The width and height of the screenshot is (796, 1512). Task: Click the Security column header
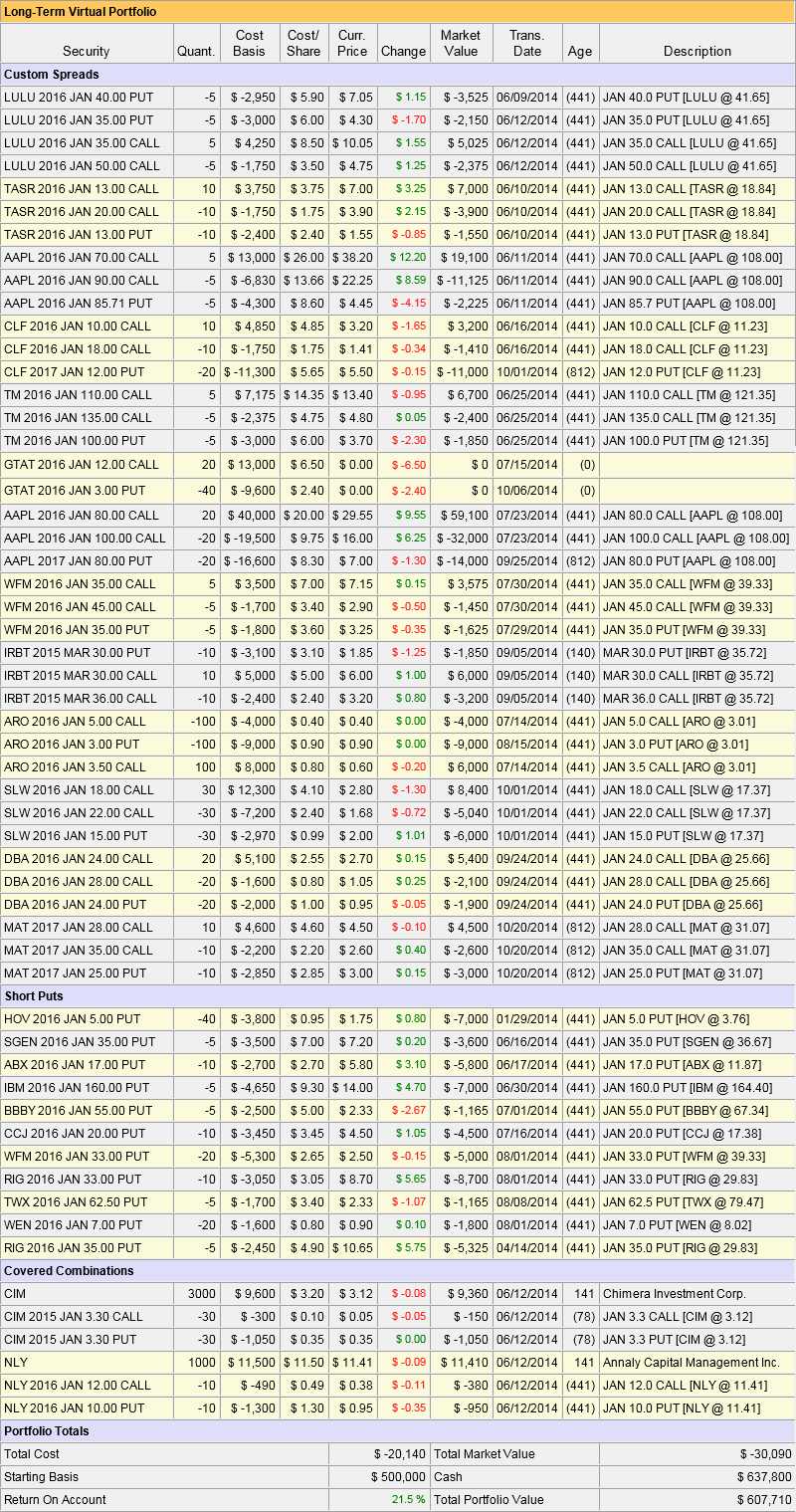pos(87,51)
